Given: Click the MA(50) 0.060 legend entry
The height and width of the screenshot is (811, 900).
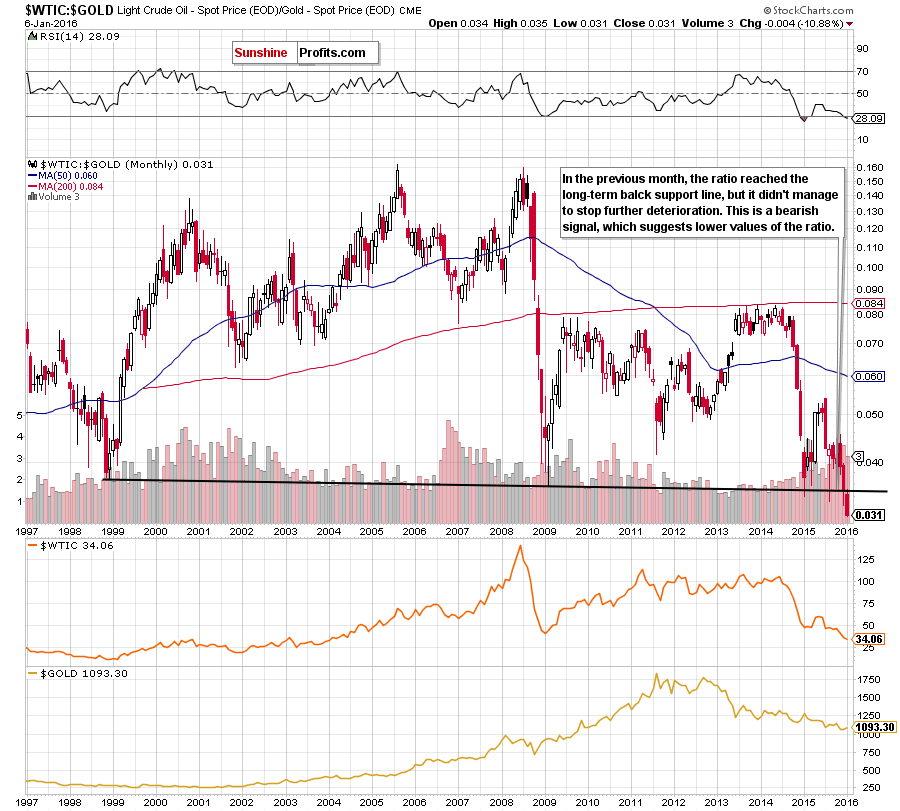Looking at the screenshot, I should coord(63,176).
